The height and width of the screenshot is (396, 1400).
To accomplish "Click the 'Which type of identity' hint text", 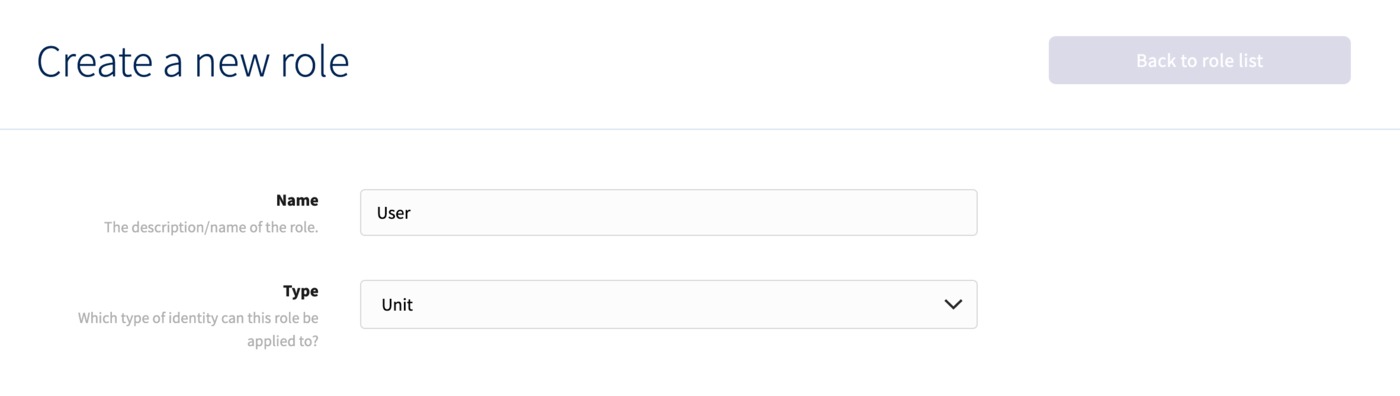I will pyautogui.click(x=198, y=318).
